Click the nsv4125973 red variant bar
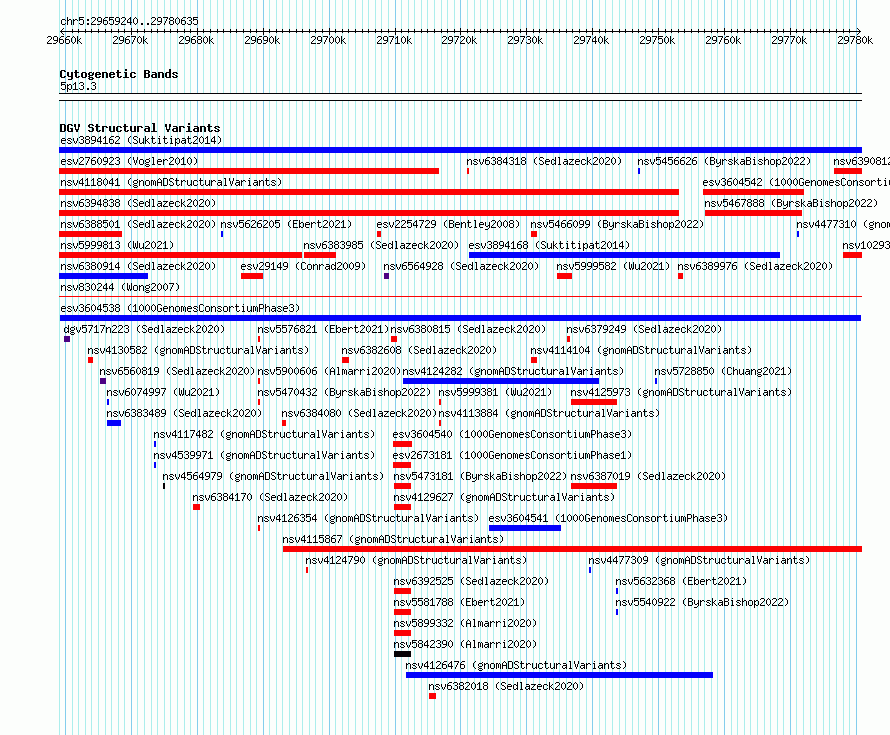Image resolution: width=890 pixels, height=735 pixels. (594, 402)
